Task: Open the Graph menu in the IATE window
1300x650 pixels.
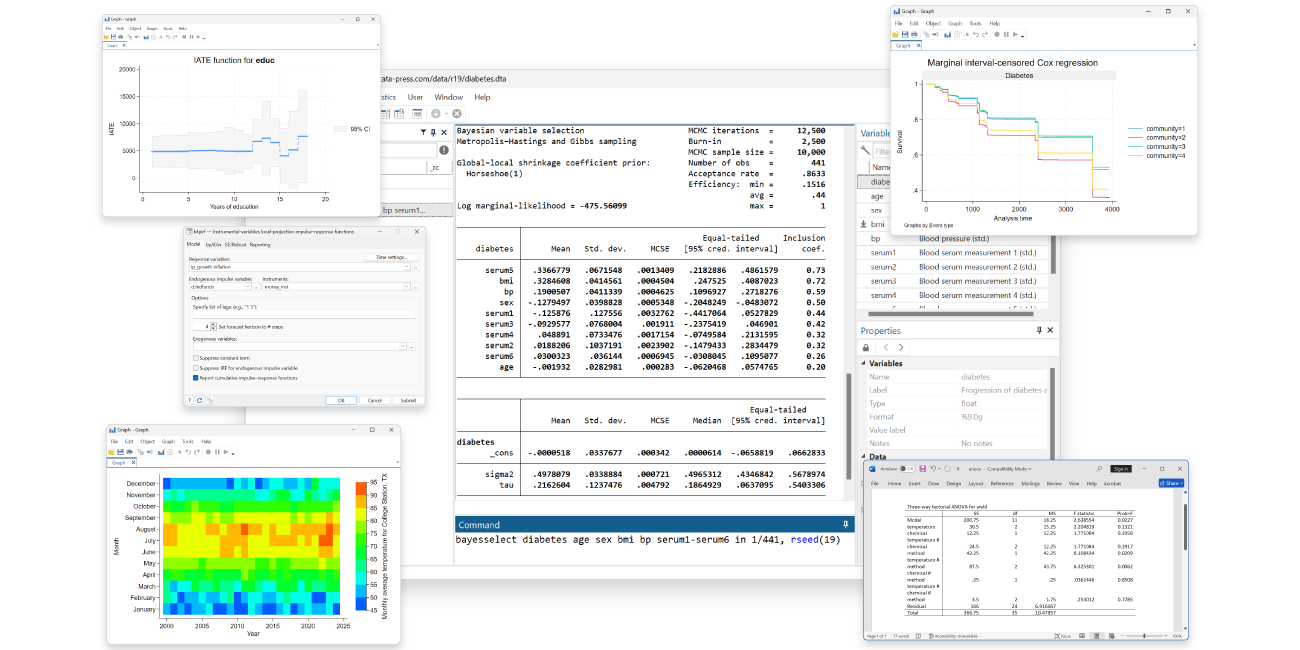Action: (152, 29)
